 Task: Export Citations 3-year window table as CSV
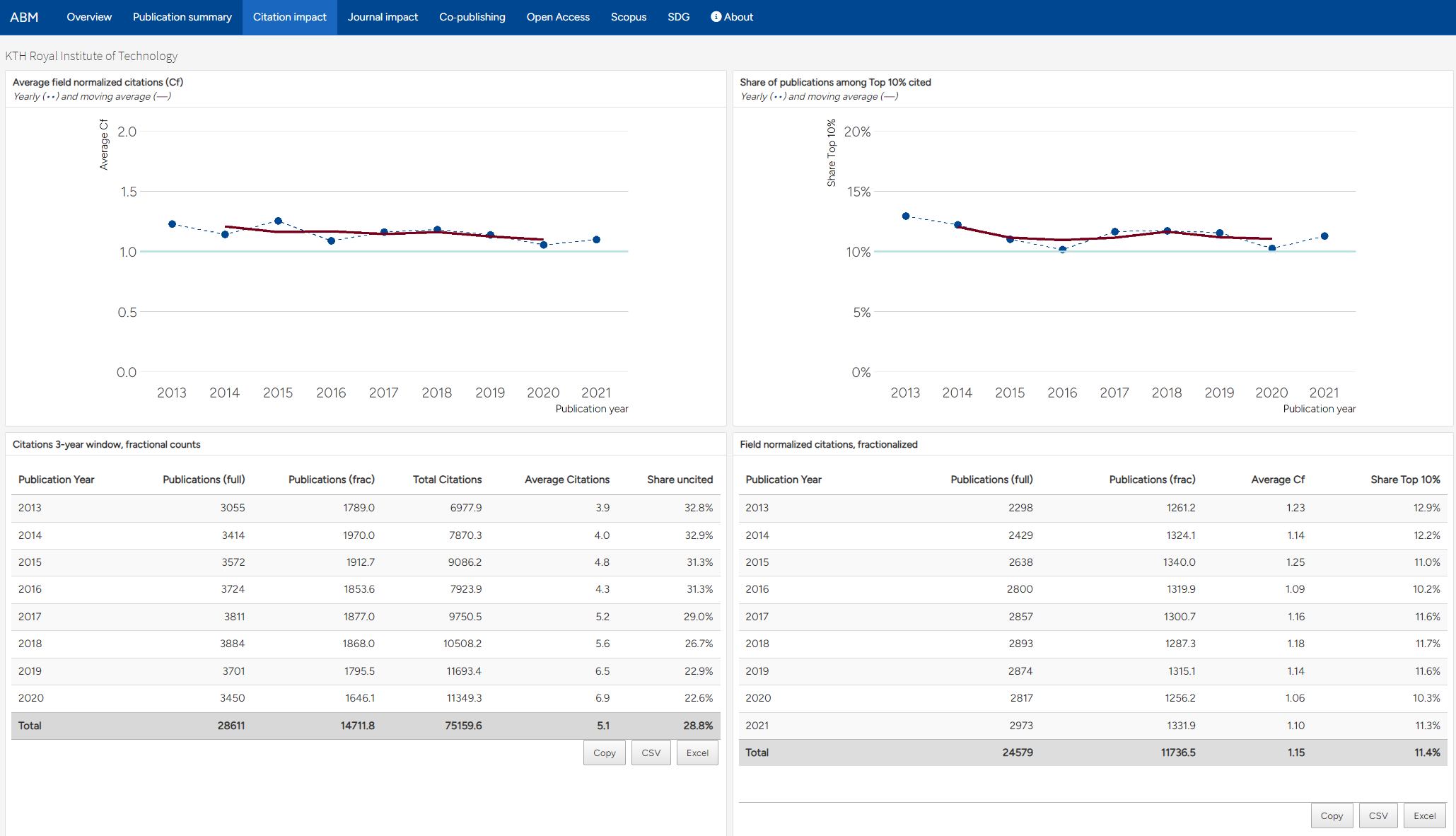[x=651, y=753]
